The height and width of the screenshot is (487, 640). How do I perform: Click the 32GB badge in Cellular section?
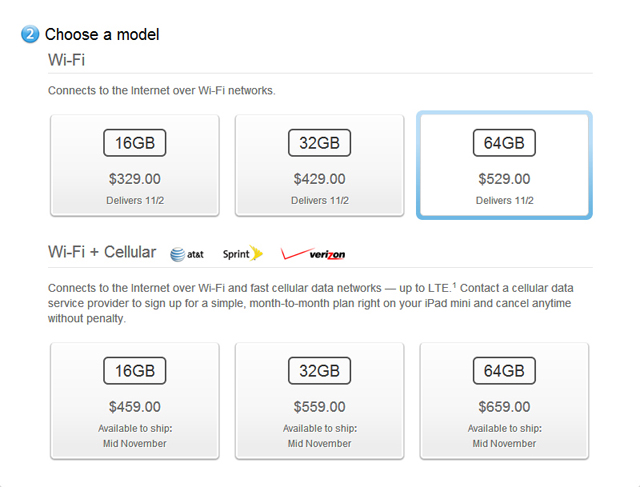(319, 371)
